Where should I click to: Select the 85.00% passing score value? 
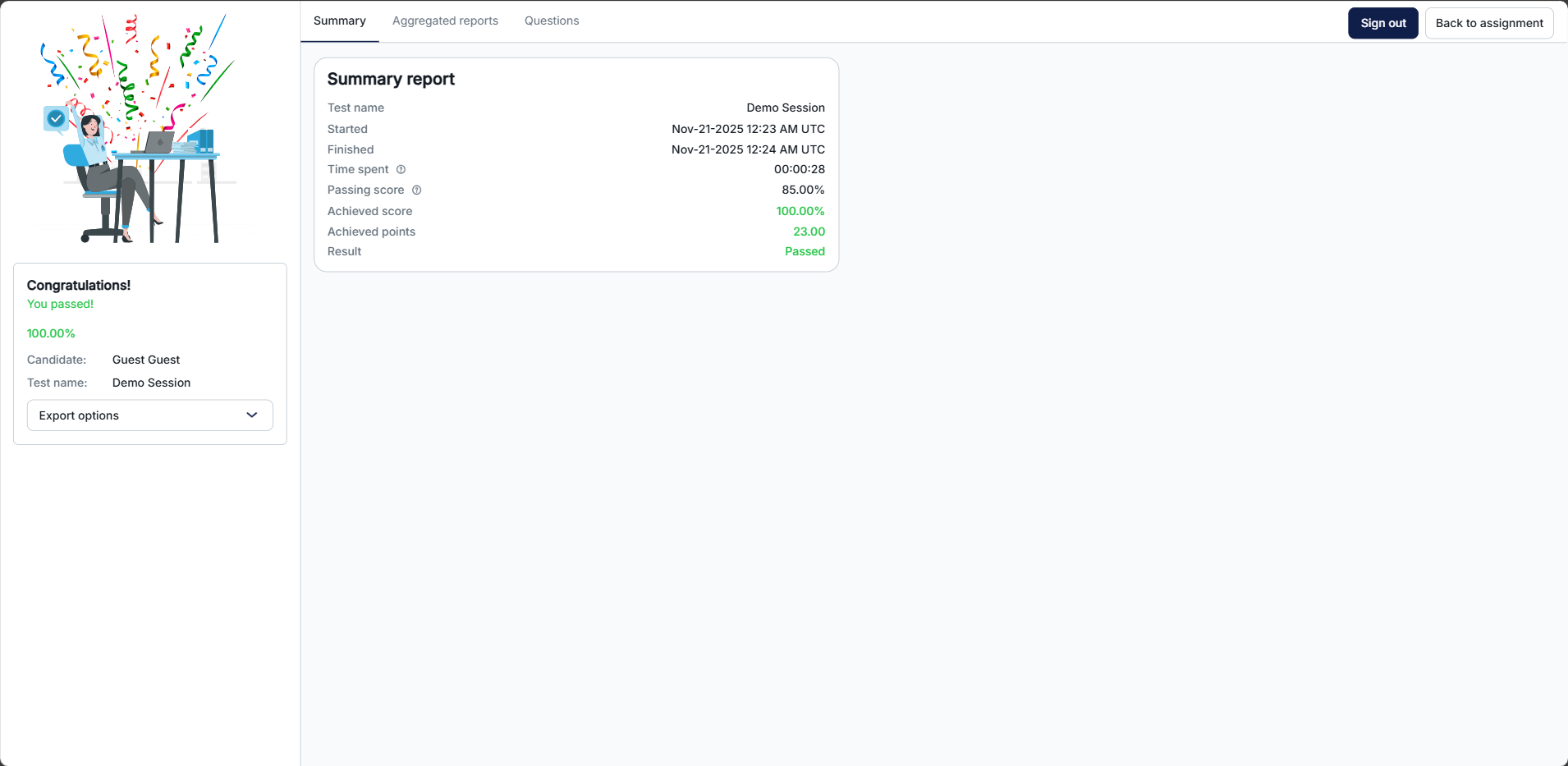(x=802, y=190)
